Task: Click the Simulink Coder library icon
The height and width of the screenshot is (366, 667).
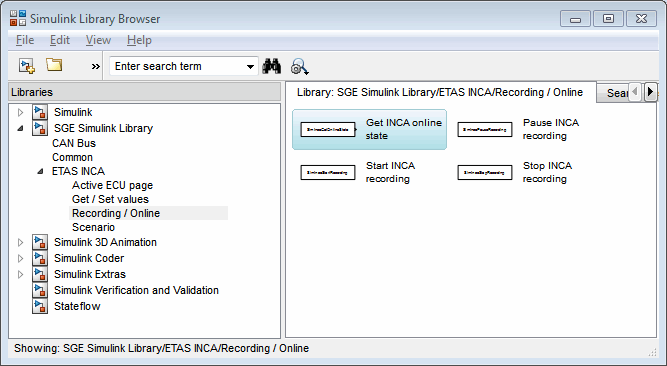Action: point(40,258)
